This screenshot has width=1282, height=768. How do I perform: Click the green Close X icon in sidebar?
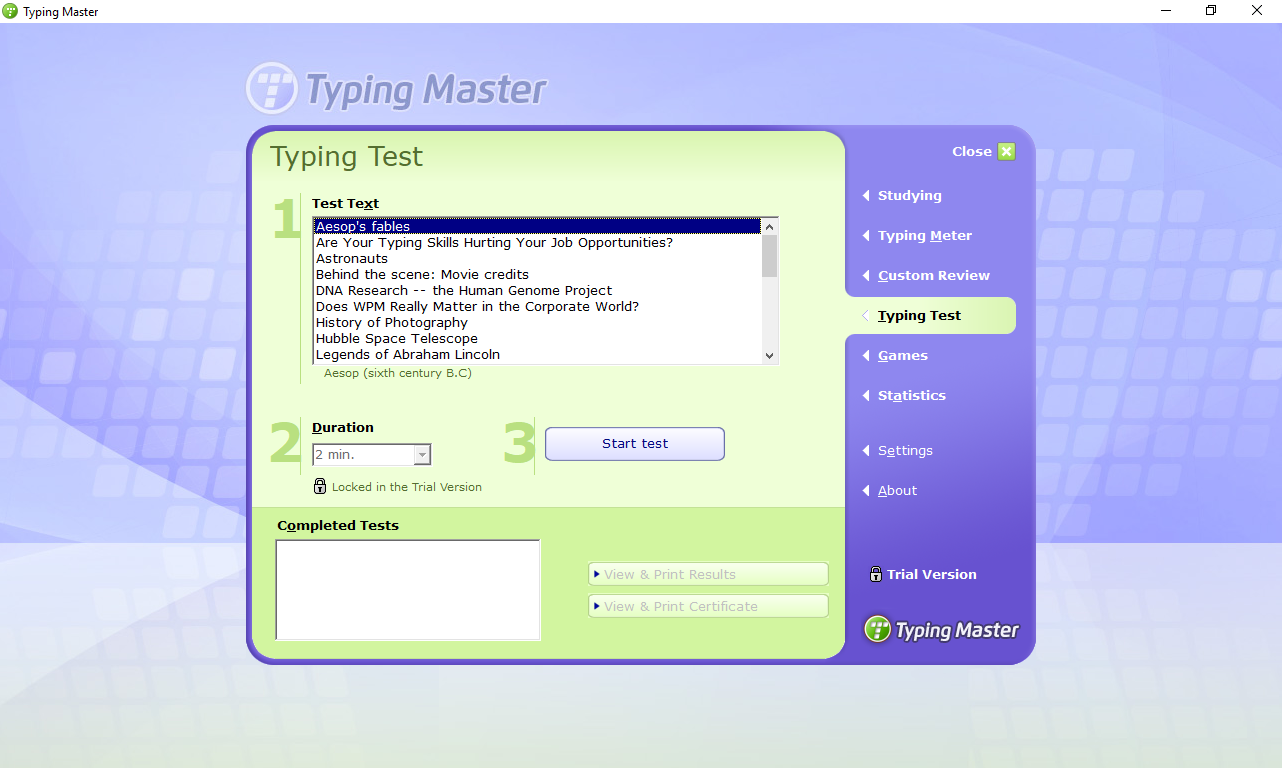1006,151
